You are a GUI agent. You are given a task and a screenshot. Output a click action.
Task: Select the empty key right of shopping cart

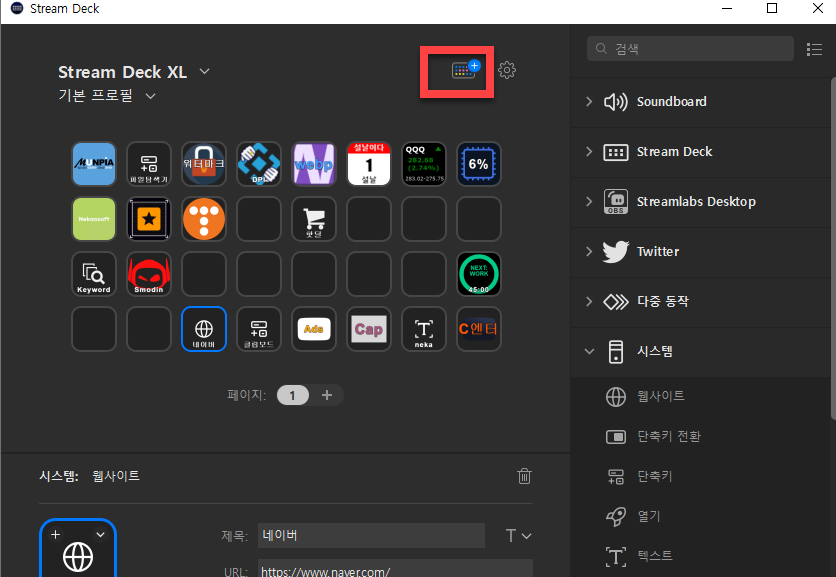click(369, 219)
